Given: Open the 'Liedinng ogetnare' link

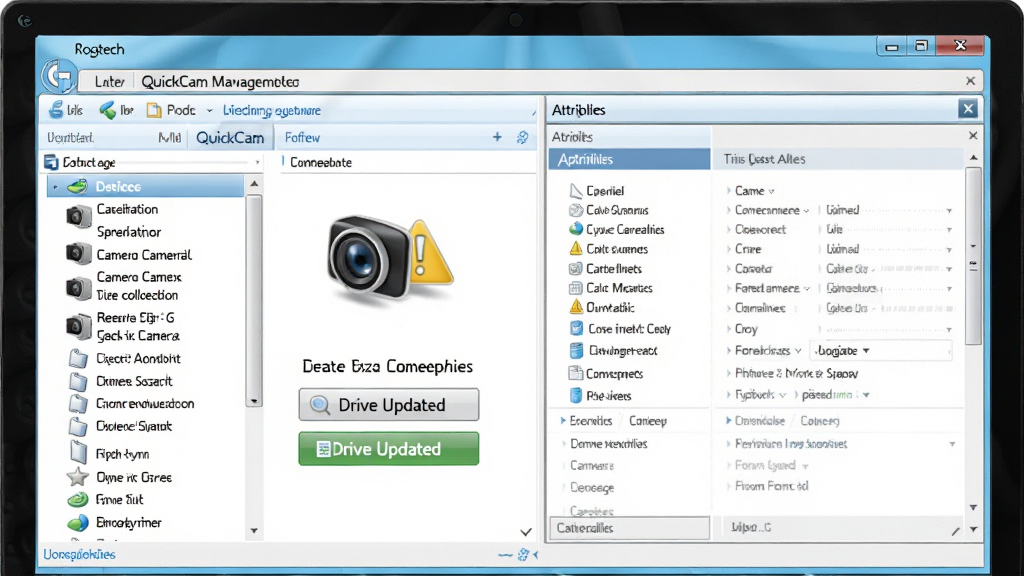Looking at the screenshot, I should [x=272, y=110].
